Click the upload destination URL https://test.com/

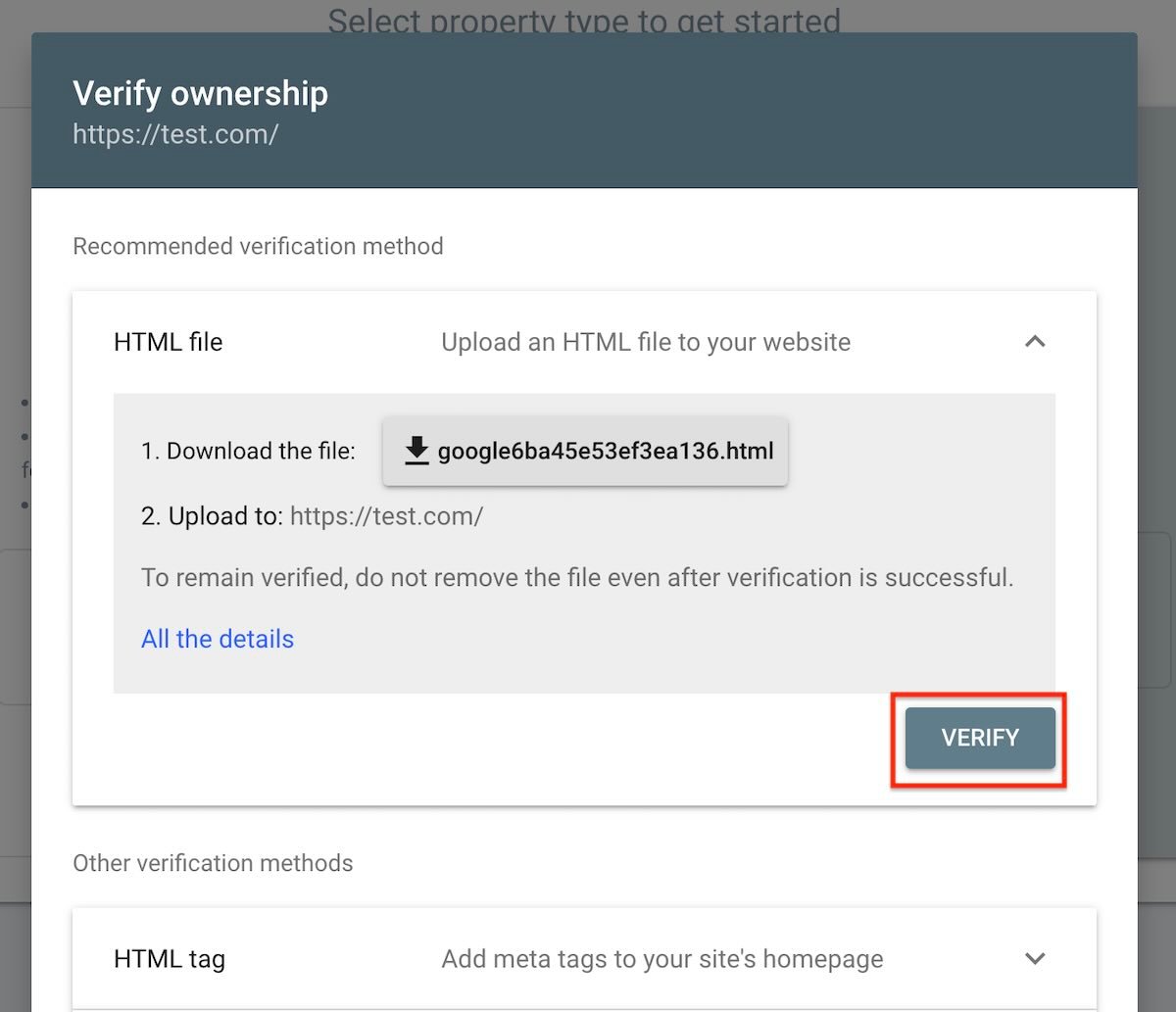(x=386, y=516)
